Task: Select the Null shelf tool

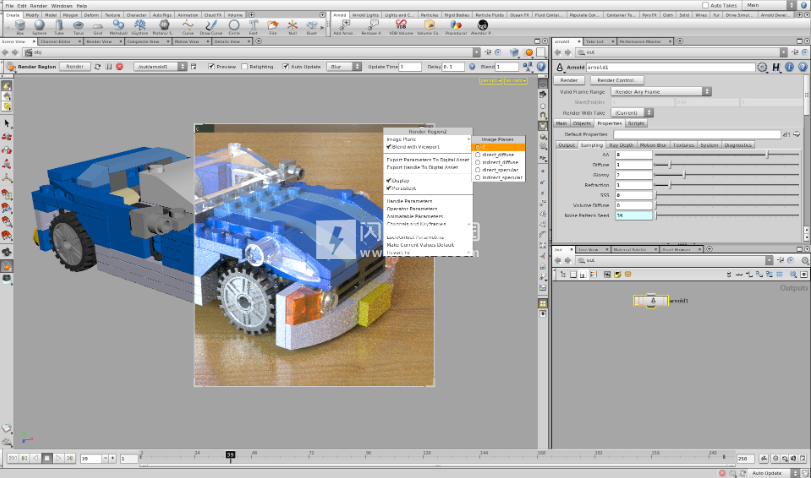Action: tap(292, 27)
